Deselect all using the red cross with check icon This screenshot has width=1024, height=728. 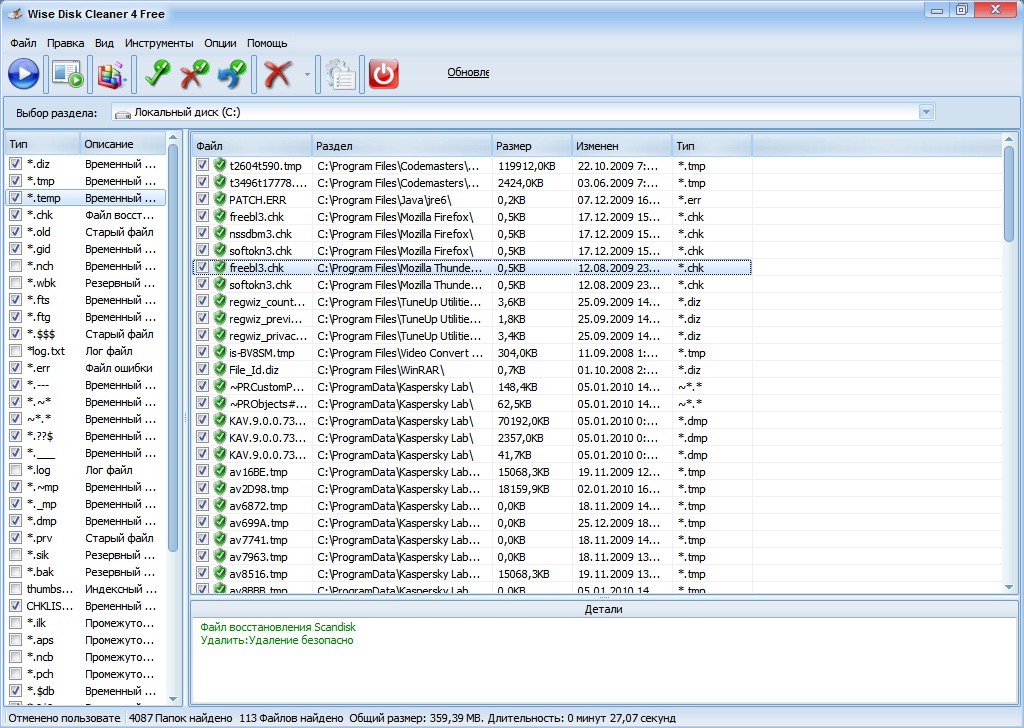[194, 73]
